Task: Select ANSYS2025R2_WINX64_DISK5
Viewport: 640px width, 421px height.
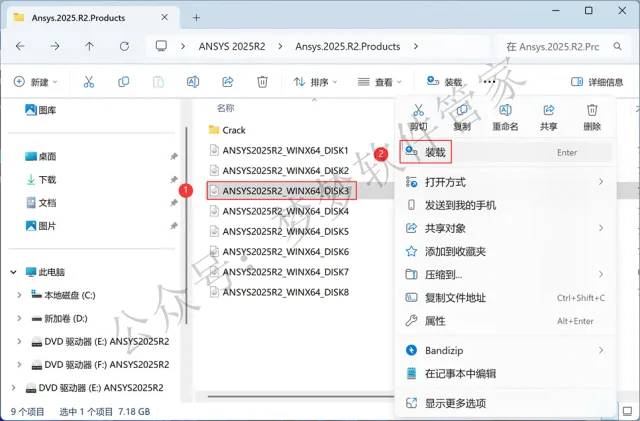Action: [x=279, y=231]
